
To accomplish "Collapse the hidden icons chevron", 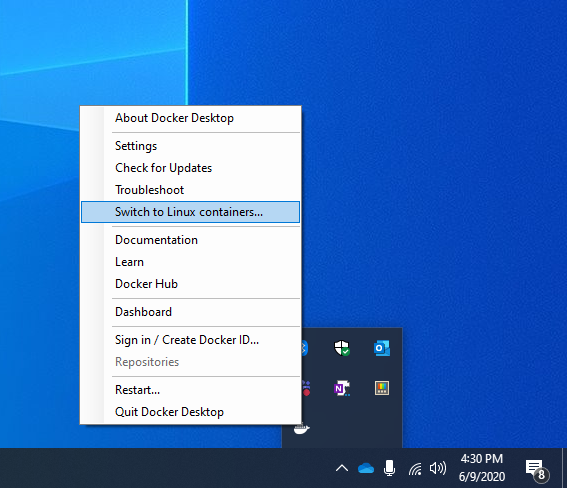I will coord(342,468).
